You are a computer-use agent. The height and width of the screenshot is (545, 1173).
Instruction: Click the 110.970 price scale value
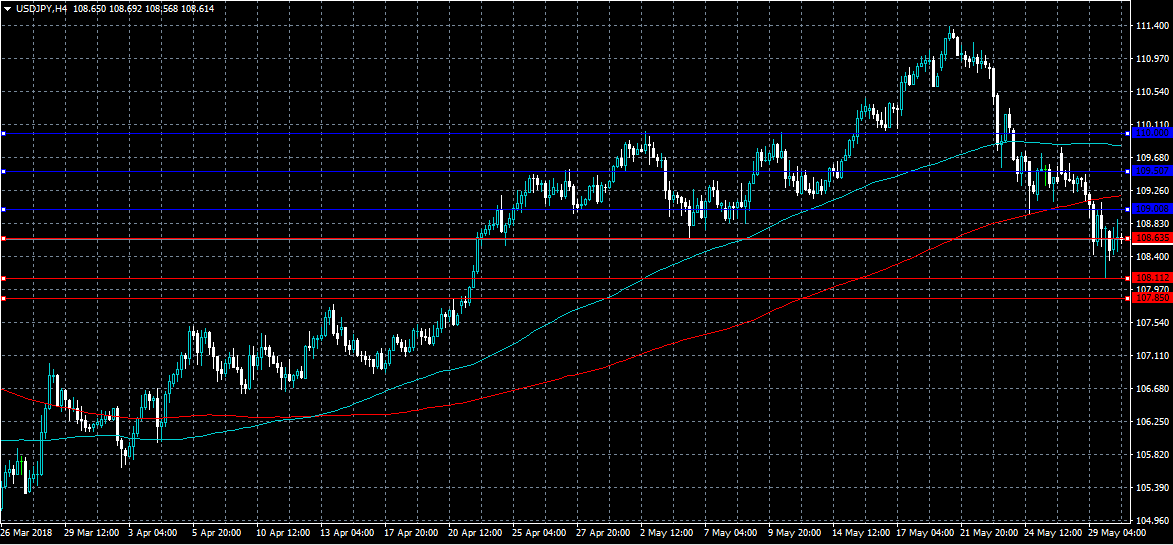[1152, 58]
